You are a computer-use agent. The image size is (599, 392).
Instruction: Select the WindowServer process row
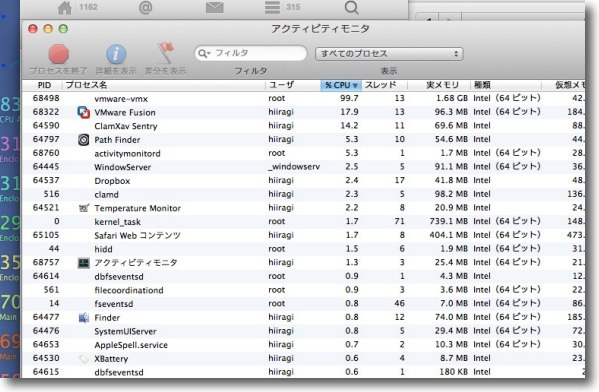coord(303,167)
